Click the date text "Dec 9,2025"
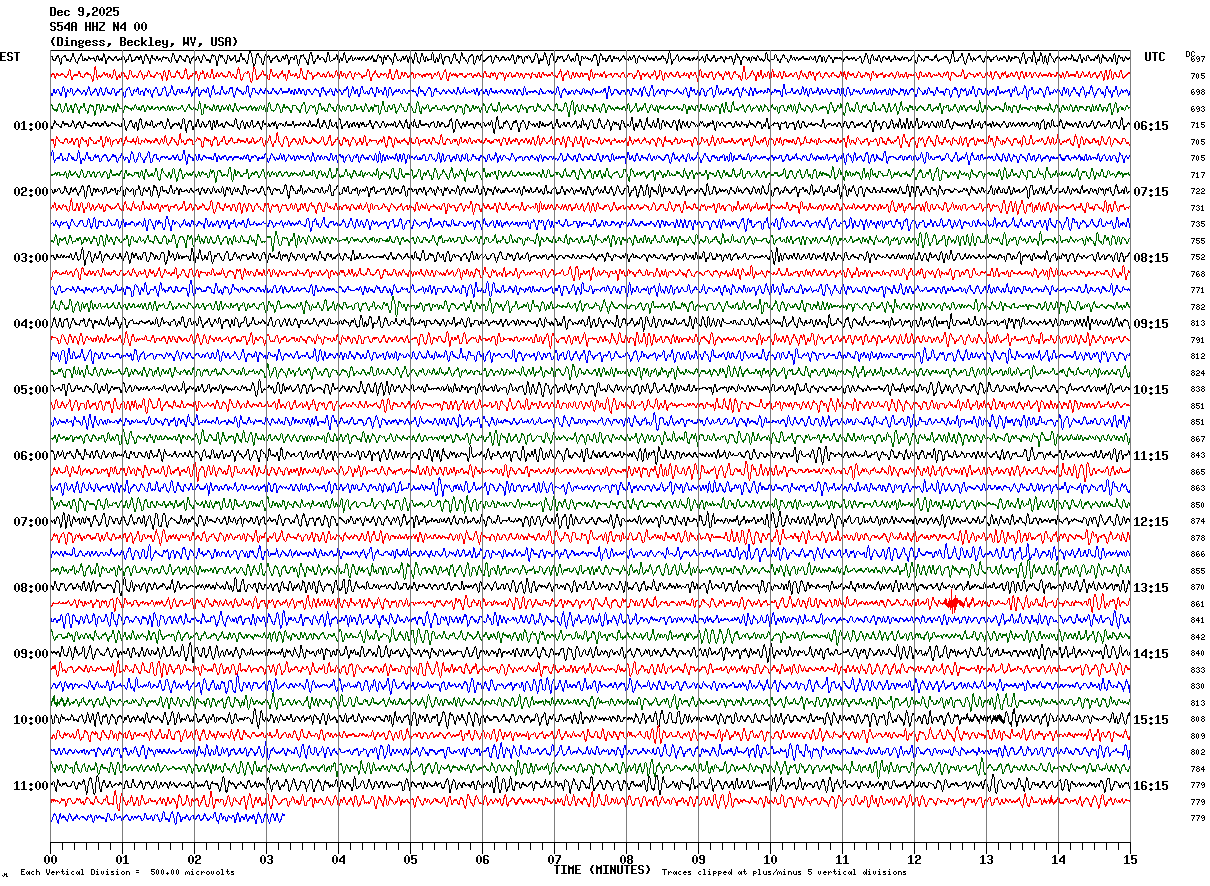 point(84,12)
